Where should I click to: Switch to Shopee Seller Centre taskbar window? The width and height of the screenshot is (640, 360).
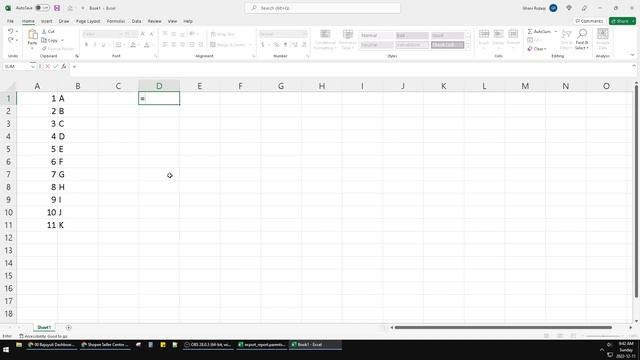point(105,345)
